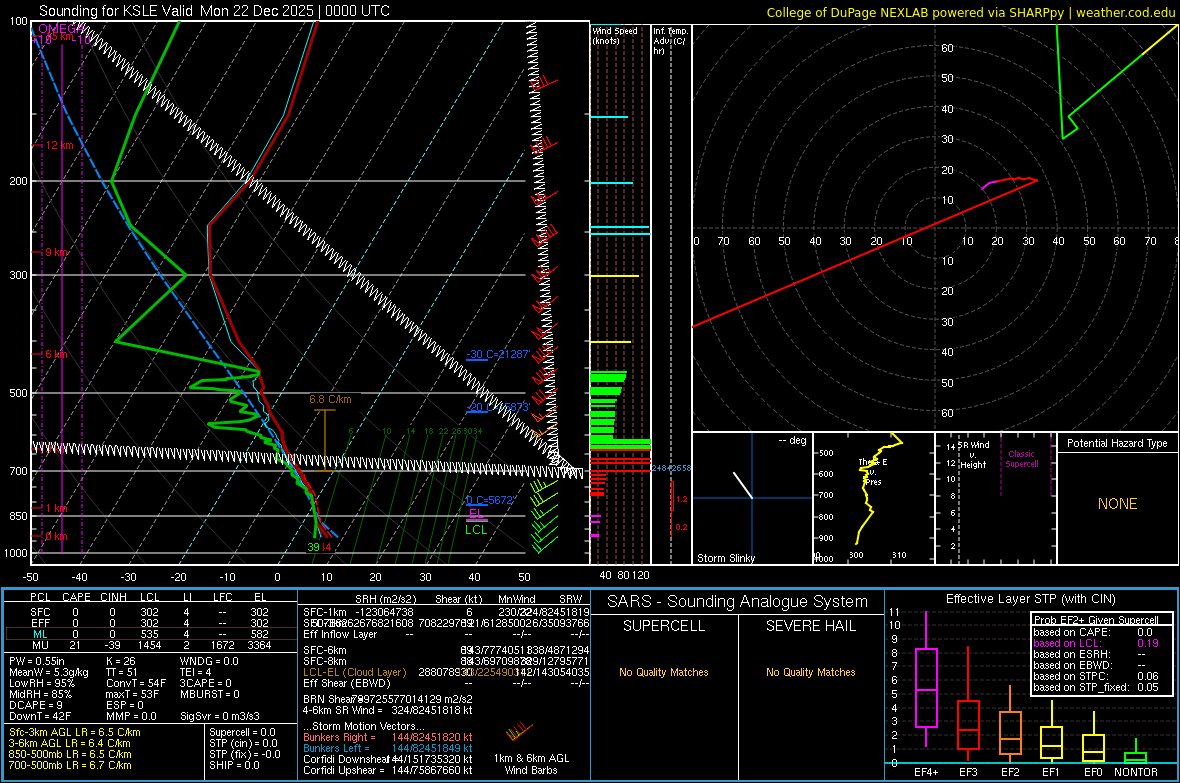Select the highlighted ML parcel row
1180x783 pixels.
151,634
